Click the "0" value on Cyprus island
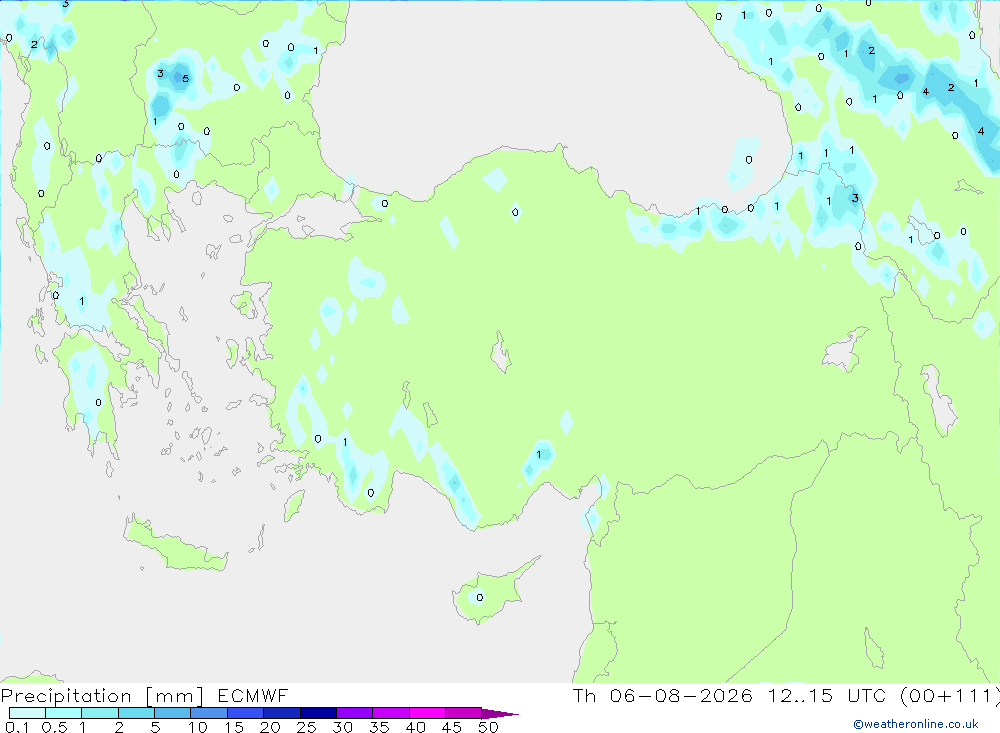 (x=480, y=598)
